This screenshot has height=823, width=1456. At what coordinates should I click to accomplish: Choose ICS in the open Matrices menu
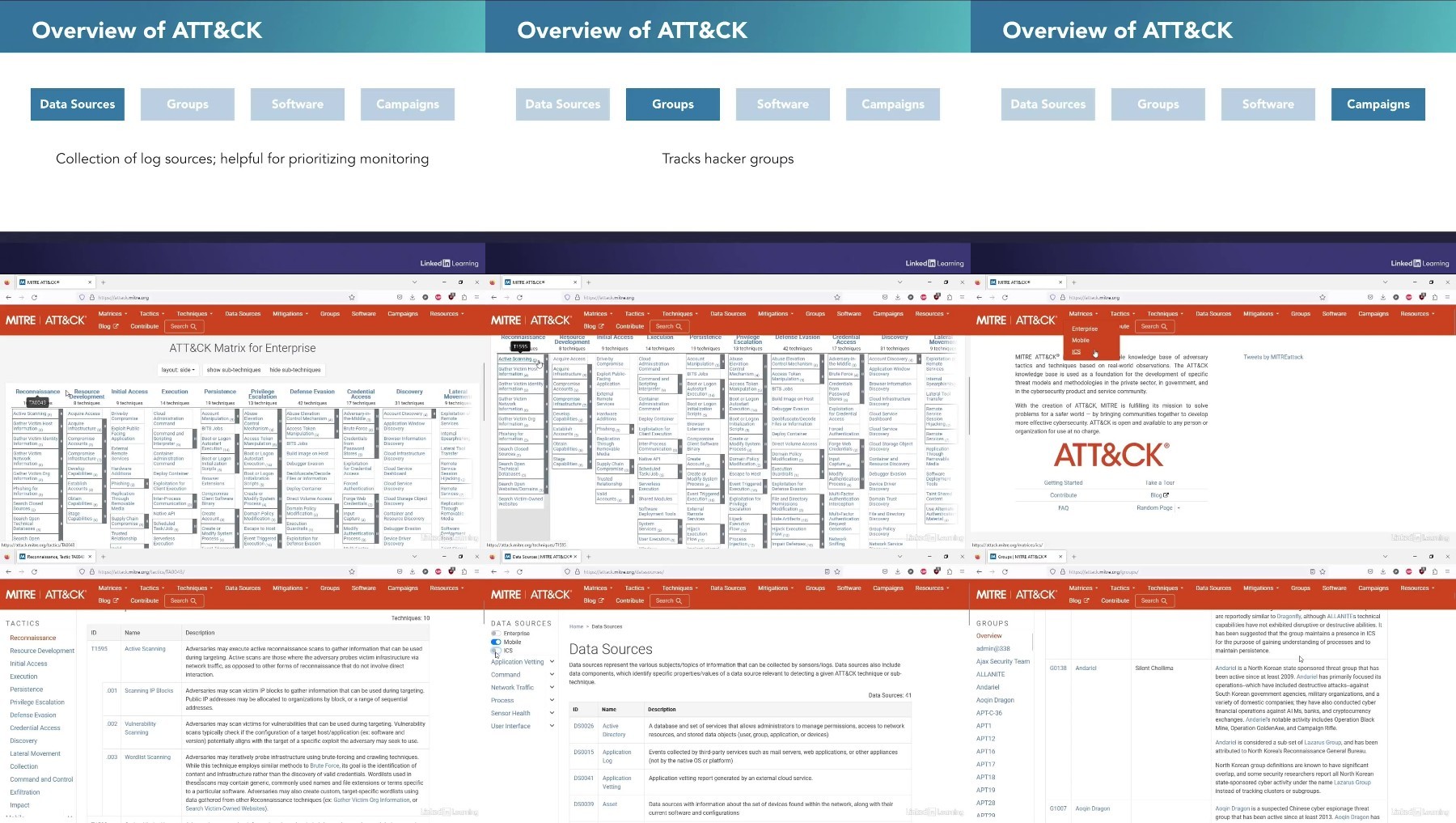click(1076, 351)
